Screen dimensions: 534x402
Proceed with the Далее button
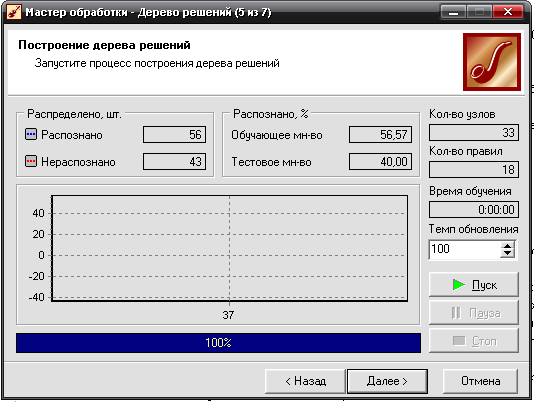tap(387, 381)
